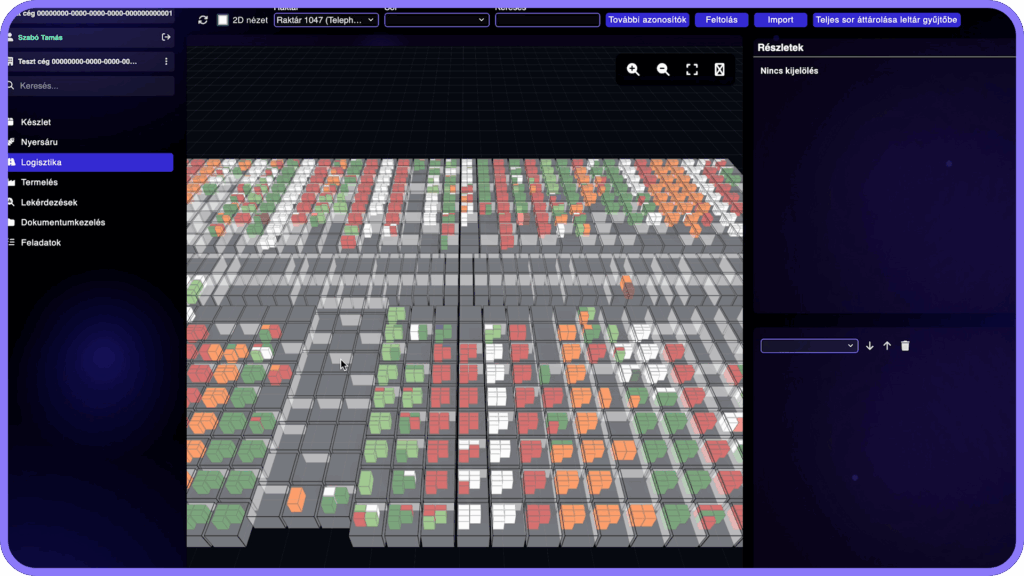Zoom in on the warehouse view

633,70
